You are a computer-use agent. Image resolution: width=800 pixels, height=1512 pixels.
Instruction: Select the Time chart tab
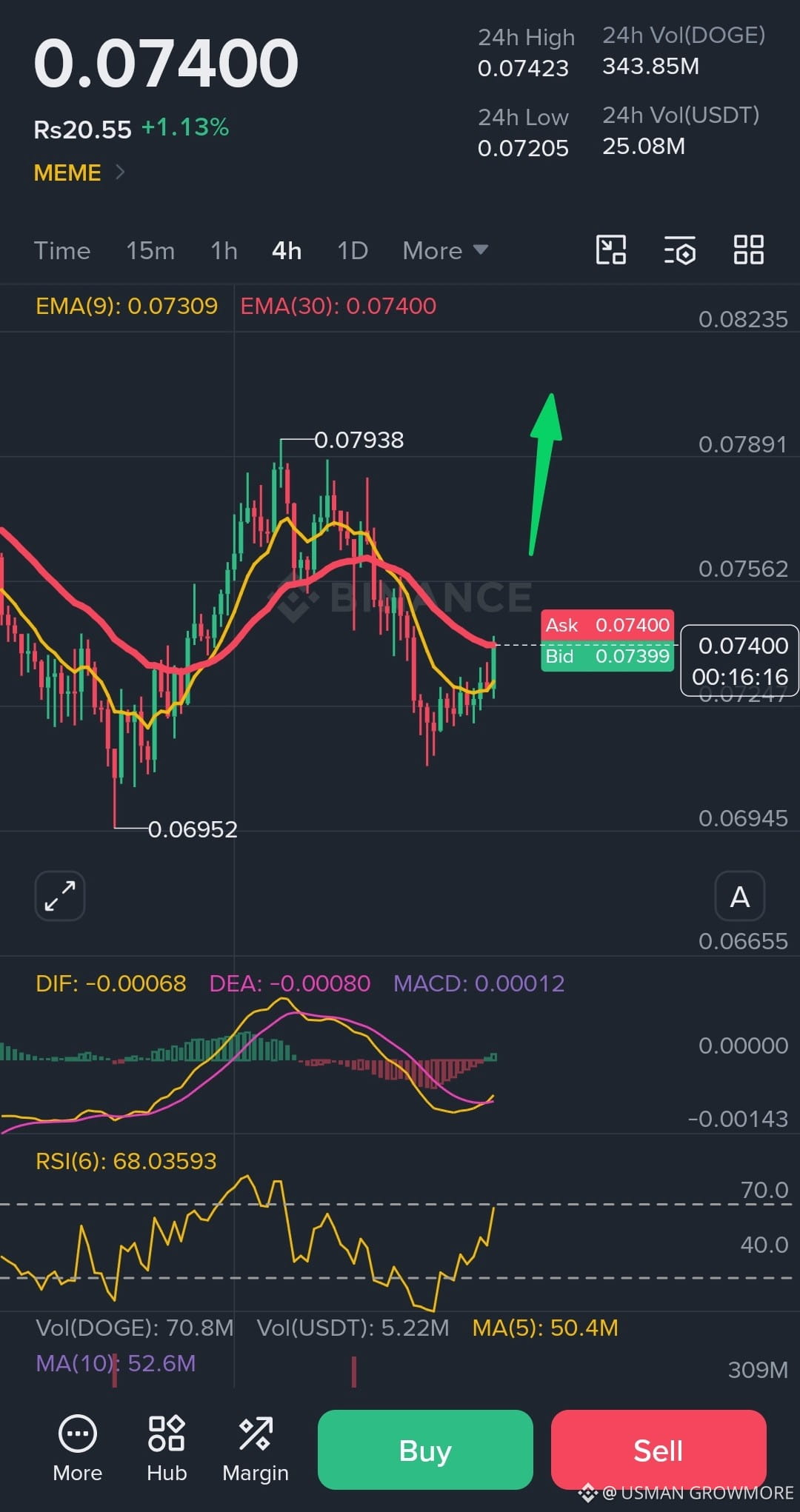[62, 250]
